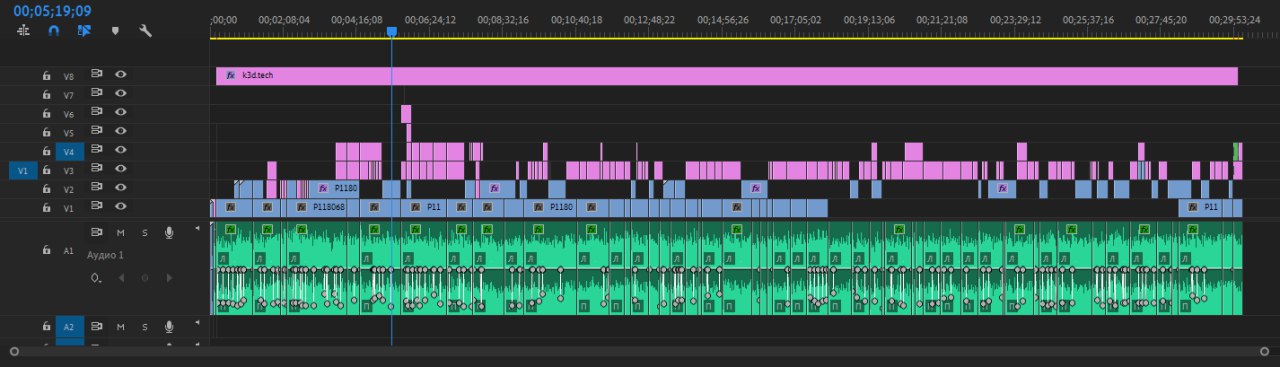This screenshot has width=1280, height=367.
Task: Hide track V6 output with eye
Action: (121, 112)
